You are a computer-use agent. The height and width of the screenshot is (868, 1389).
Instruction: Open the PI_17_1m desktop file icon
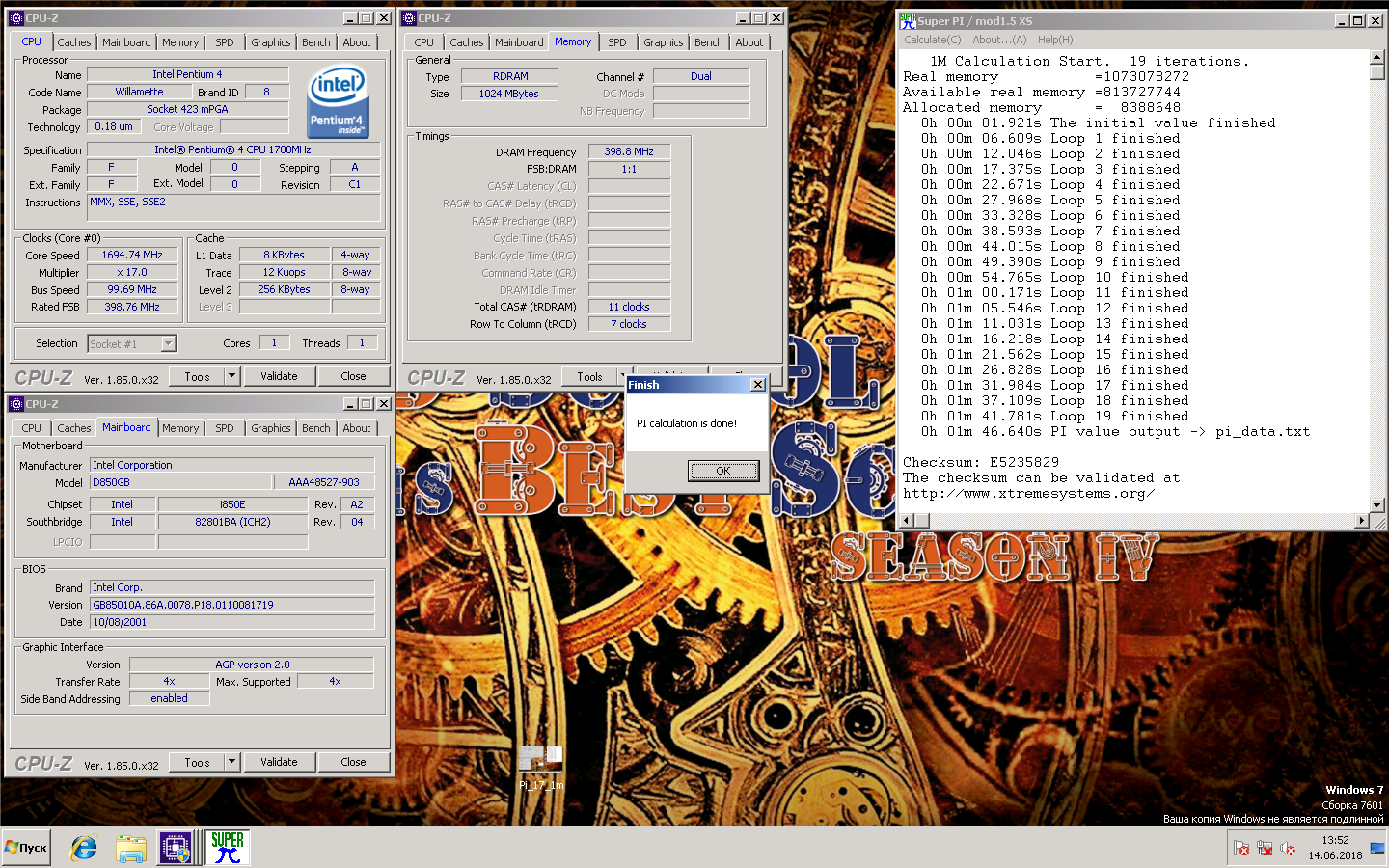540,768
